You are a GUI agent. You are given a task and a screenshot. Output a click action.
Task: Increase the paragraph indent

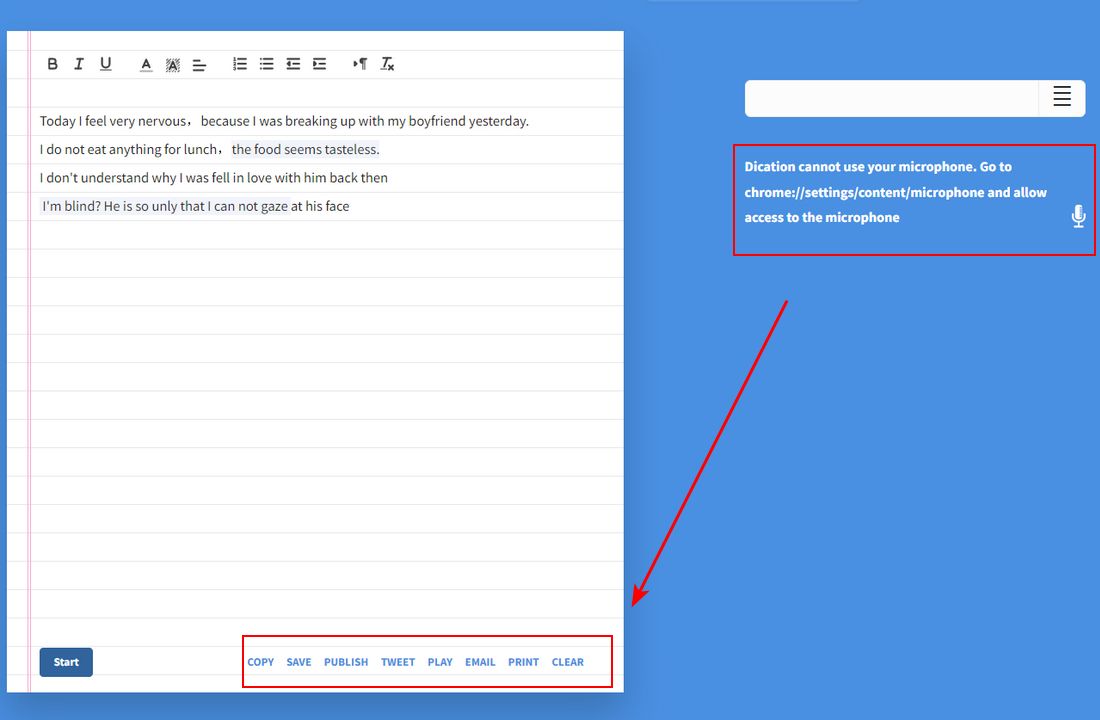click(319, 64)
